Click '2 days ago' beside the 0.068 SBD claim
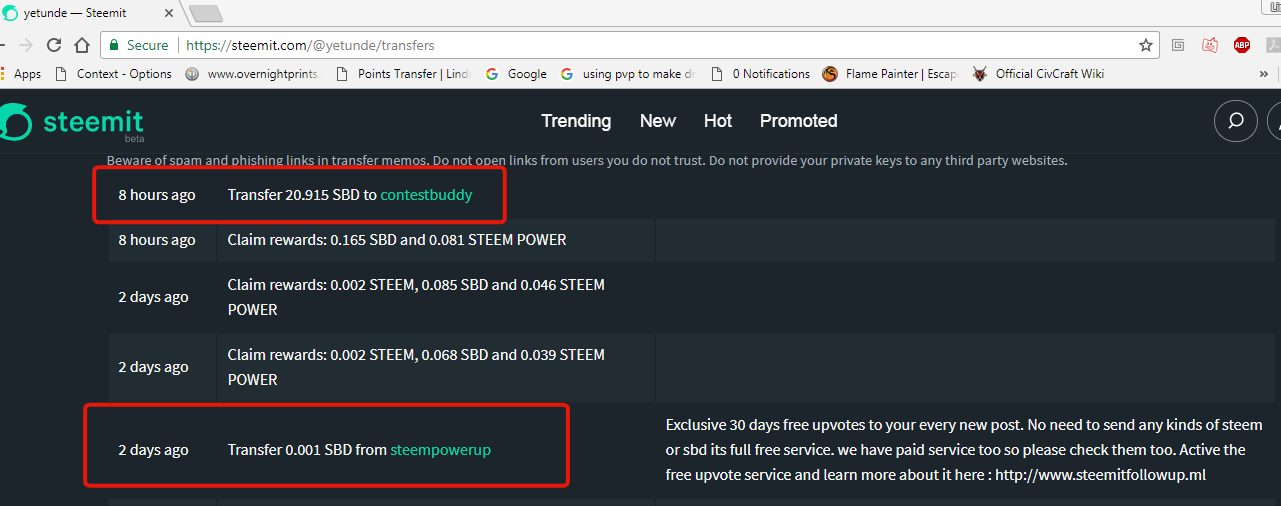This screenshot has width=1281, height=506. 153,367
